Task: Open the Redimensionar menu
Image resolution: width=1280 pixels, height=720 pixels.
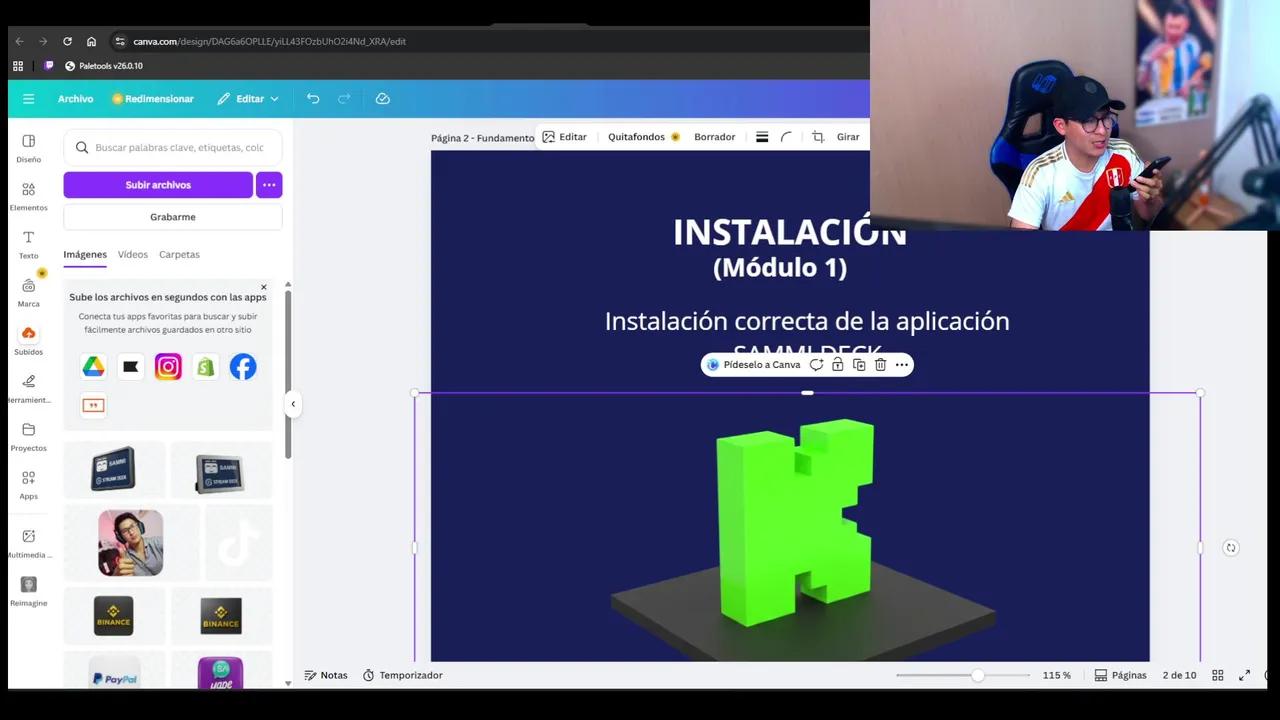Action: tap(153, 99)
